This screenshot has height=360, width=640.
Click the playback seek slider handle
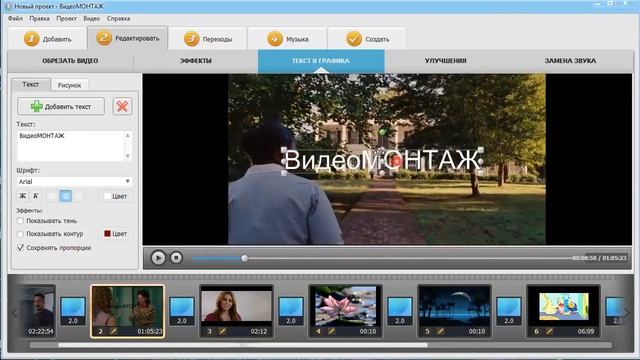point(244,258)
